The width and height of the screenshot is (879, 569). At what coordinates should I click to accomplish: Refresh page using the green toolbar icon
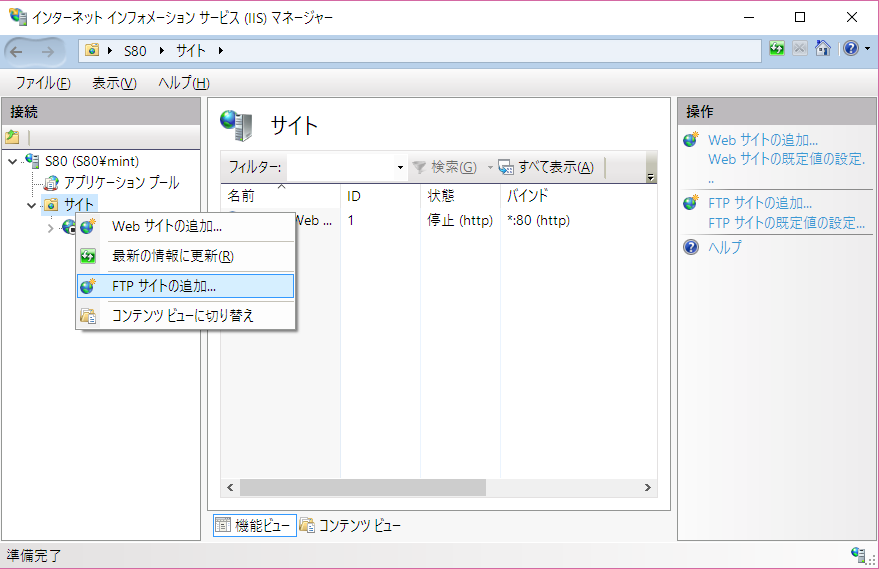coord(776,49)
